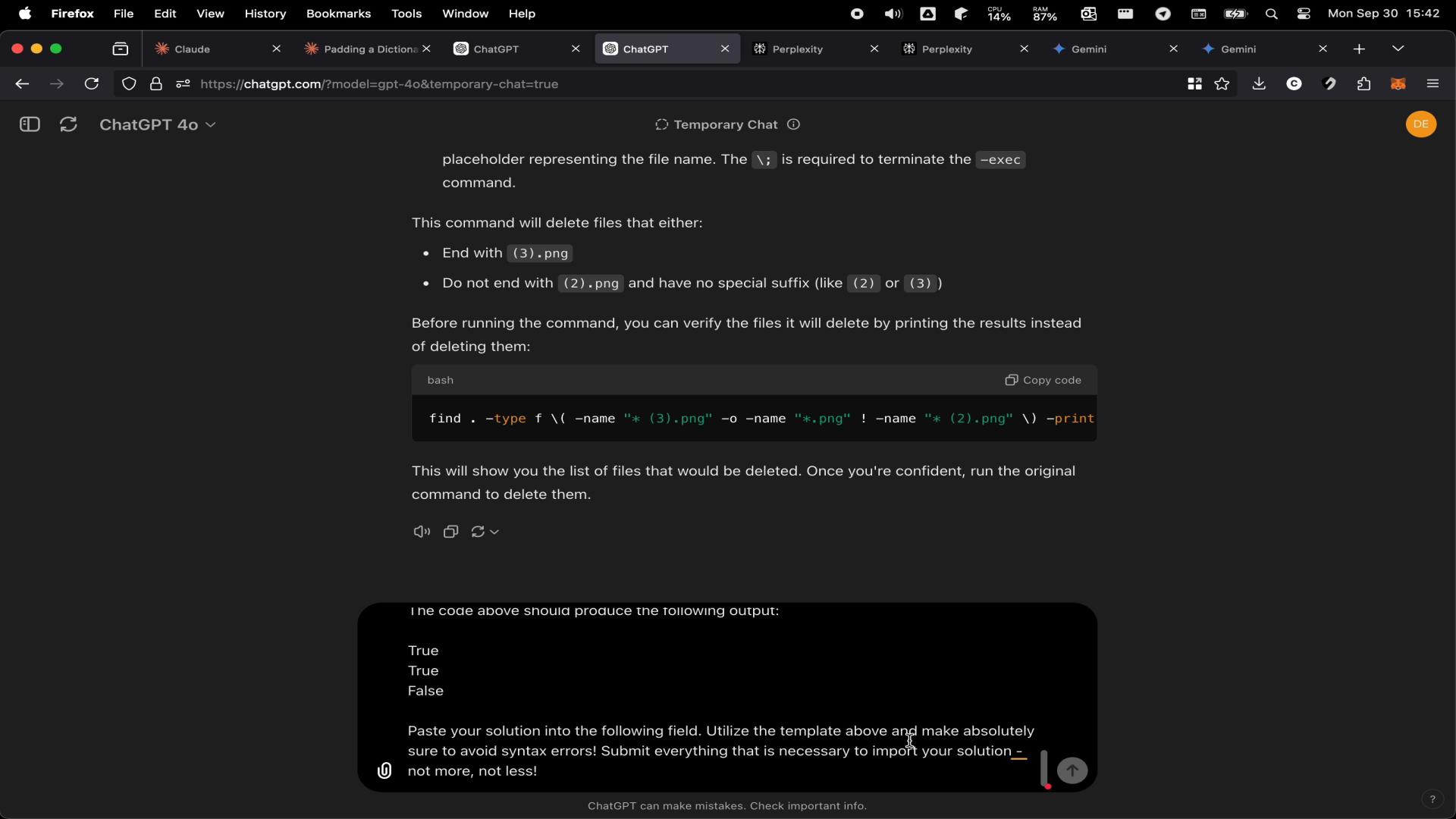The width and height of the screenshot is (1456, 819).
Task: Open the Firefox File menu
Action: pos(124,14)
